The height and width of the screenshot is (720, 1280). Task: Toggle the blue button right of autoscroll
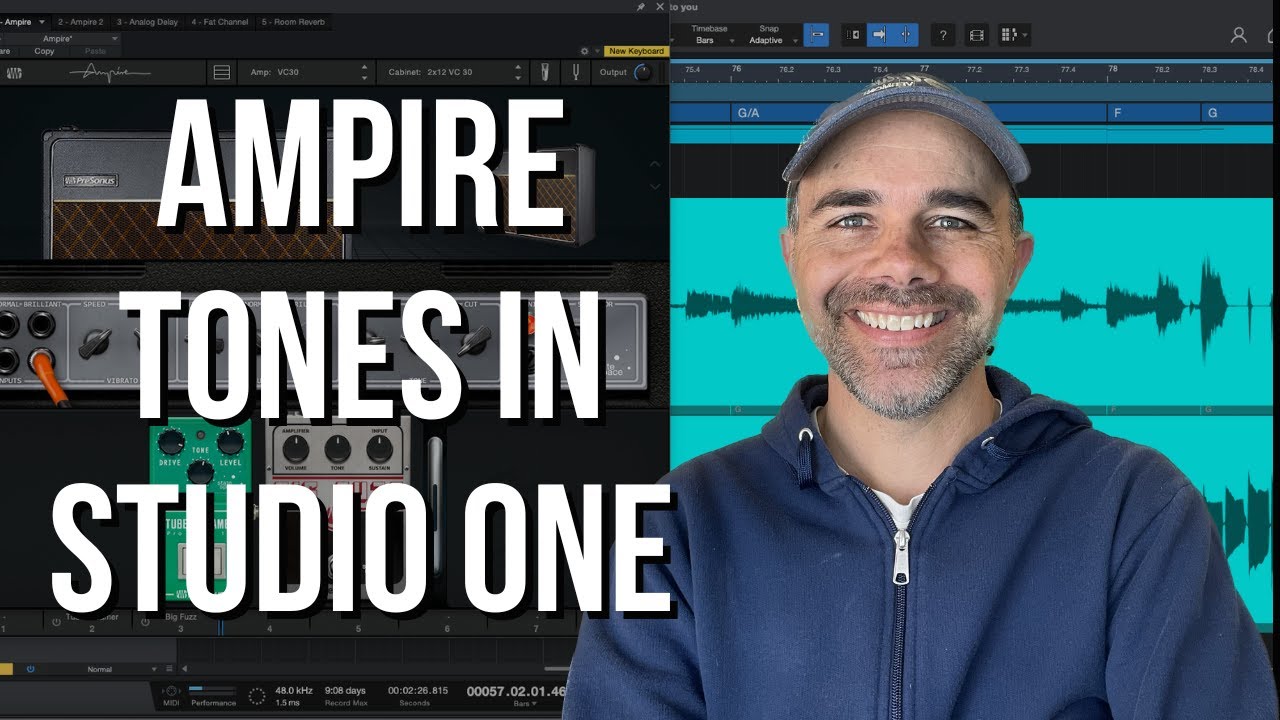[x=905, y=35]
